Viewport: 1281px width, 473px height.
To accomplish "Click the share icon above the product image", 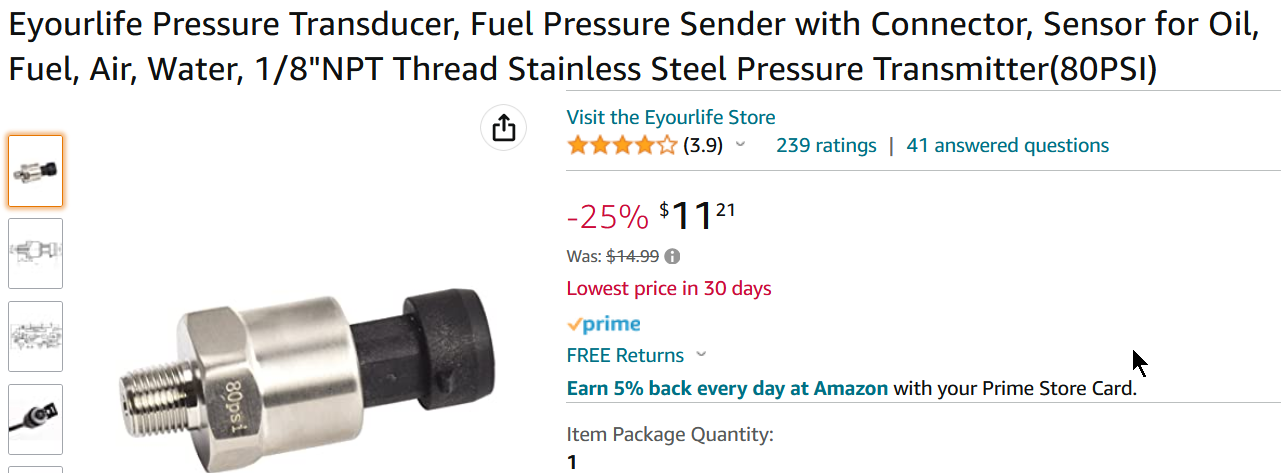I will (504, 128).
